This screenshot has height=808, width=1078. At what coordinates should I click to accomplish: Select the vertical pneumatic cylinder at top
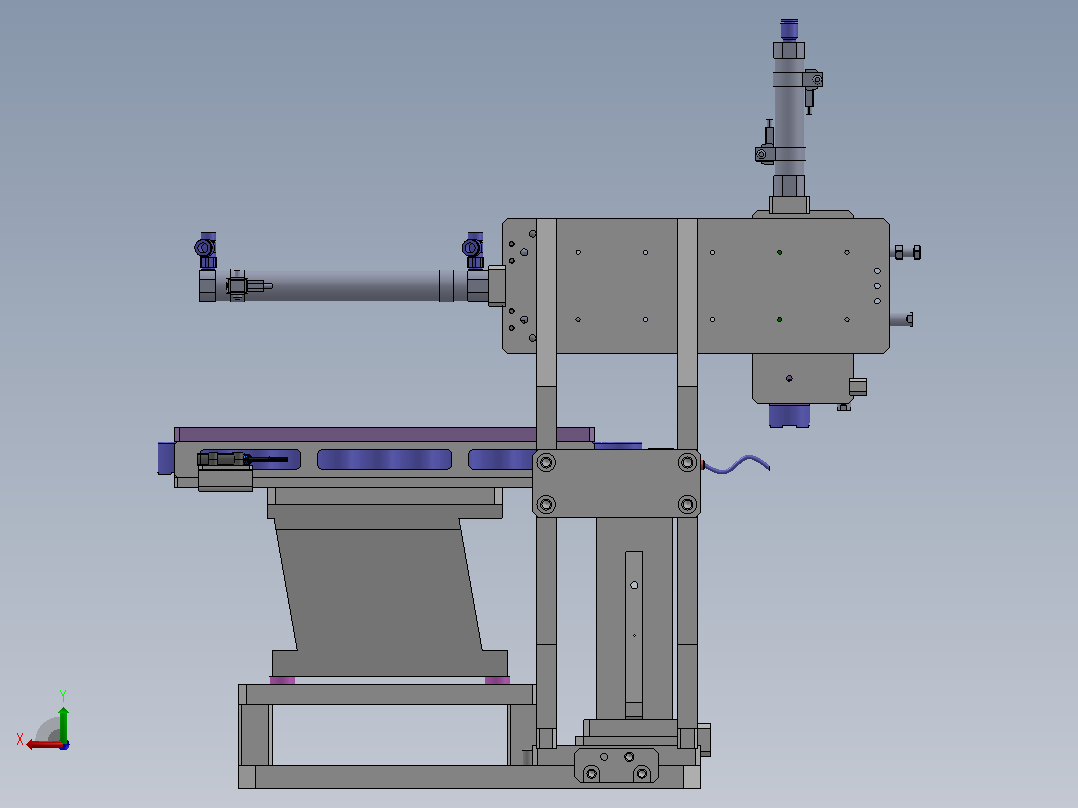coord(789,117)
